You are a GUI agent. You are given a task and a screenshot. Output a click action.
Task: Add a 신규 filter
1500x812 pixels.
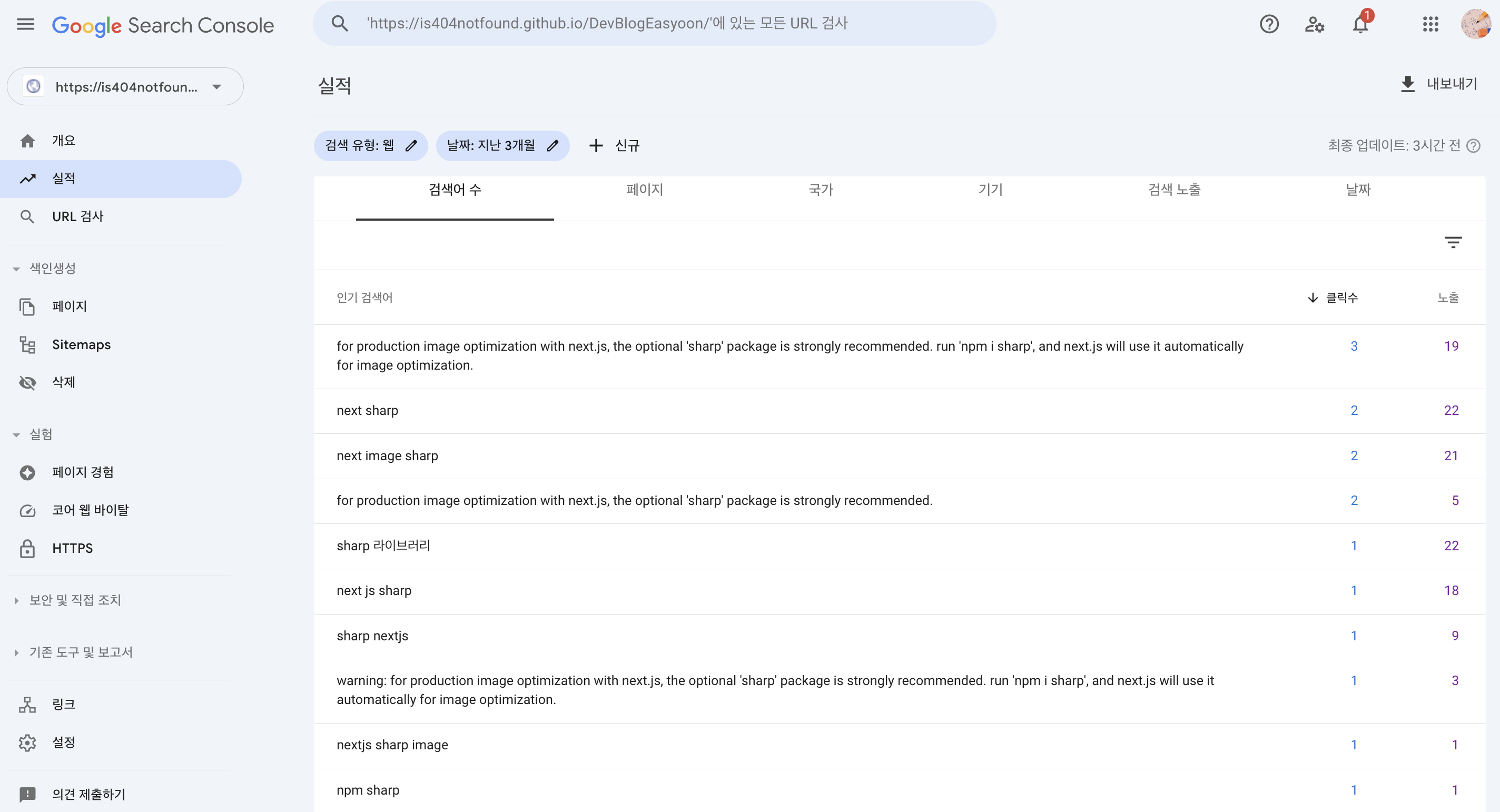tap(614, 145)
